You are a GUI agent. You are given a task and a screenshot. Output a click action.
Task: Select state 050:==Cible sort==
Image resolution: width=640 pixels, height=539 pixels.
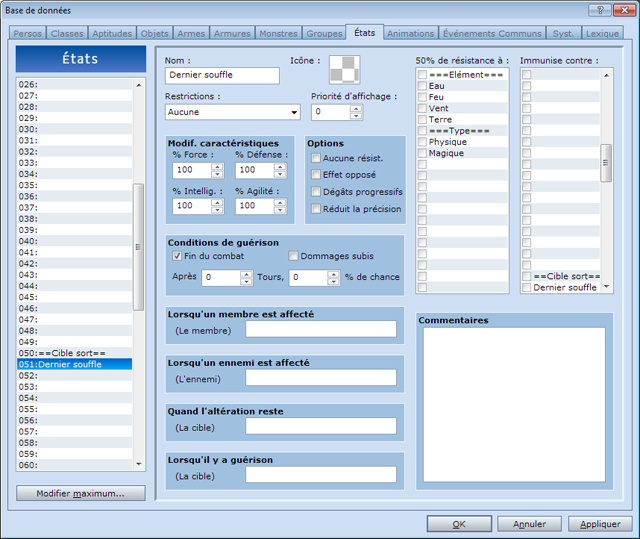pos(75,353)
